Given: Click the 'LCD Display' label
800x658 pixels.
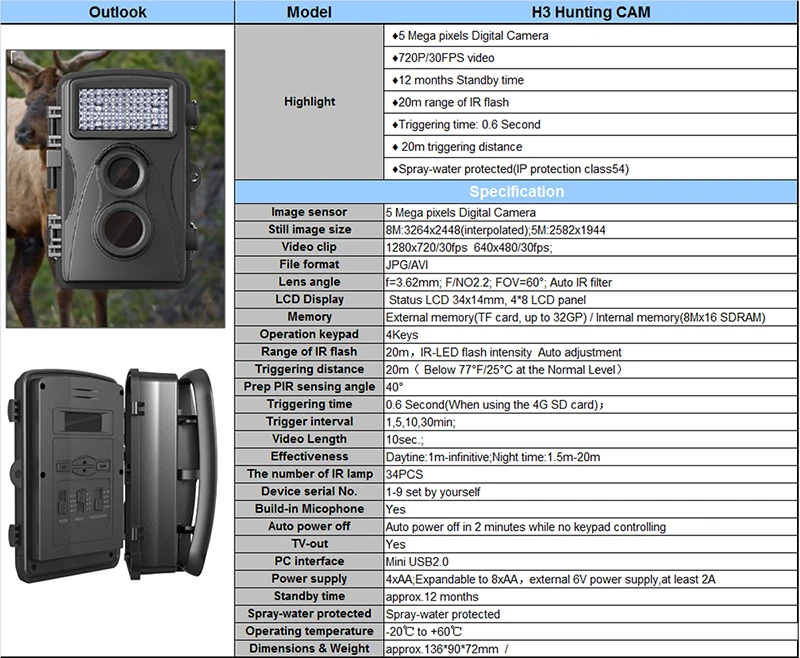Looking at the screenshot, I should [309, 299].
